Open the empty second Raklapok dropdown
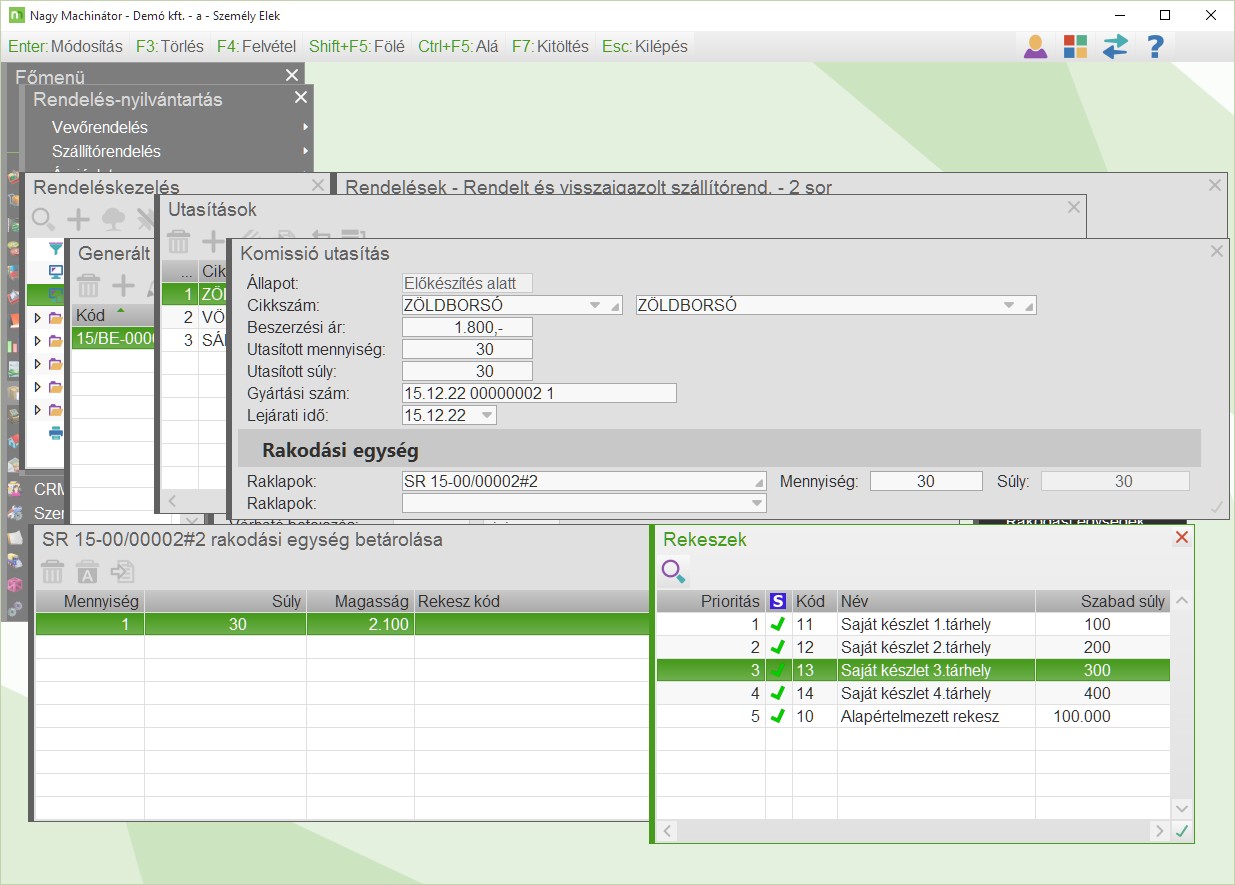Image resolution: width=1235 pixels, height=885 pixels. [x=756, y=503]
